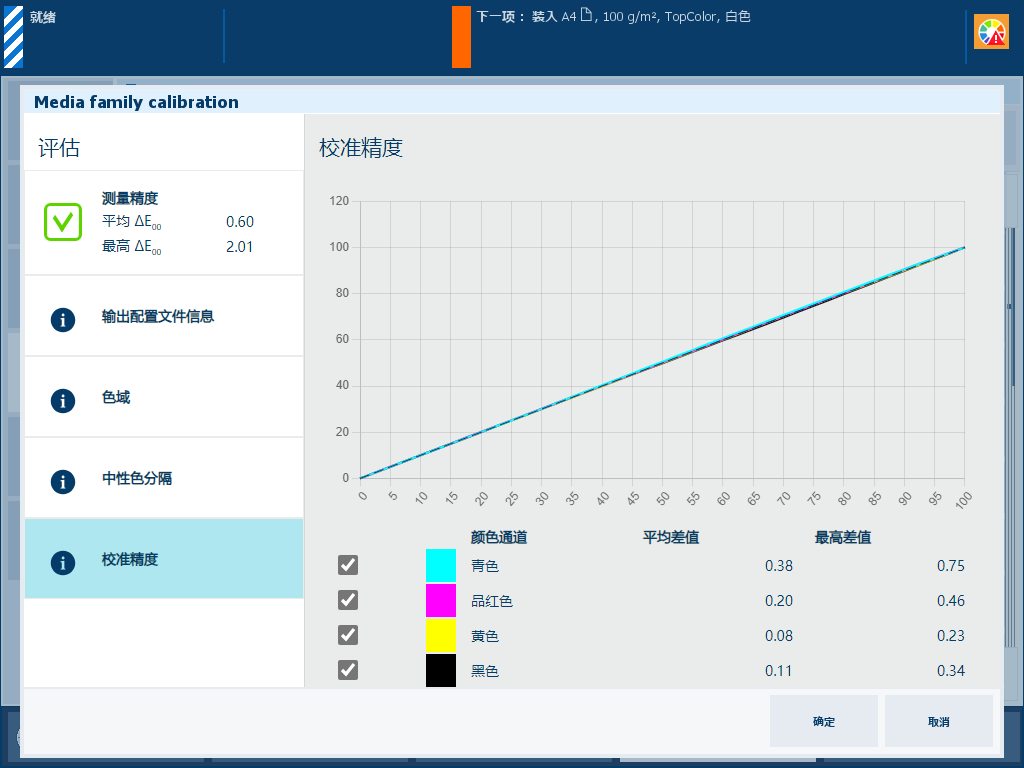Image resolution: width=1024 pixels, height=768 pixels.
Task: Toggle the 黄色 channel checkbox
Action: tap(348, 635)
